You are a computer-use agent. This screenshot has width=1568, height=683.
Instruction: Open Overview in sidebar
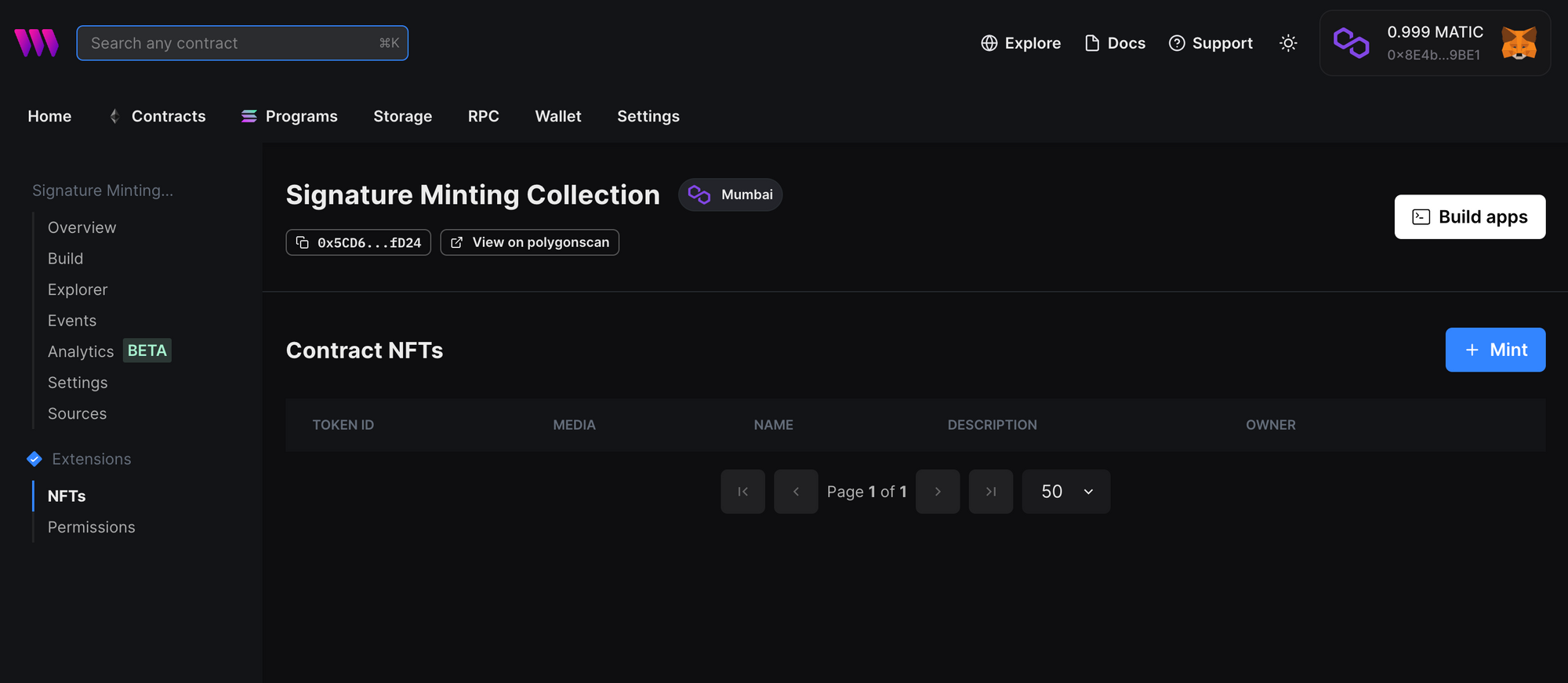click(82, 227)
